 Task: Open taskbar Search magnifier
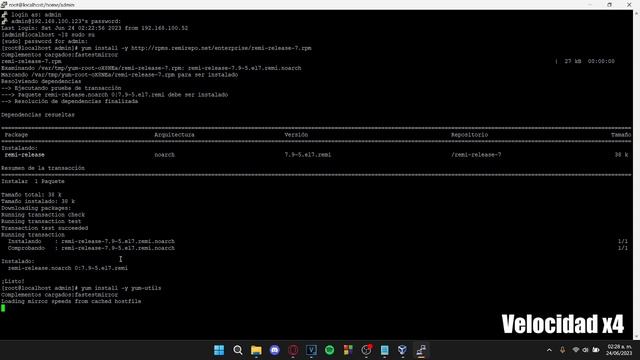[x=238, y=350]
